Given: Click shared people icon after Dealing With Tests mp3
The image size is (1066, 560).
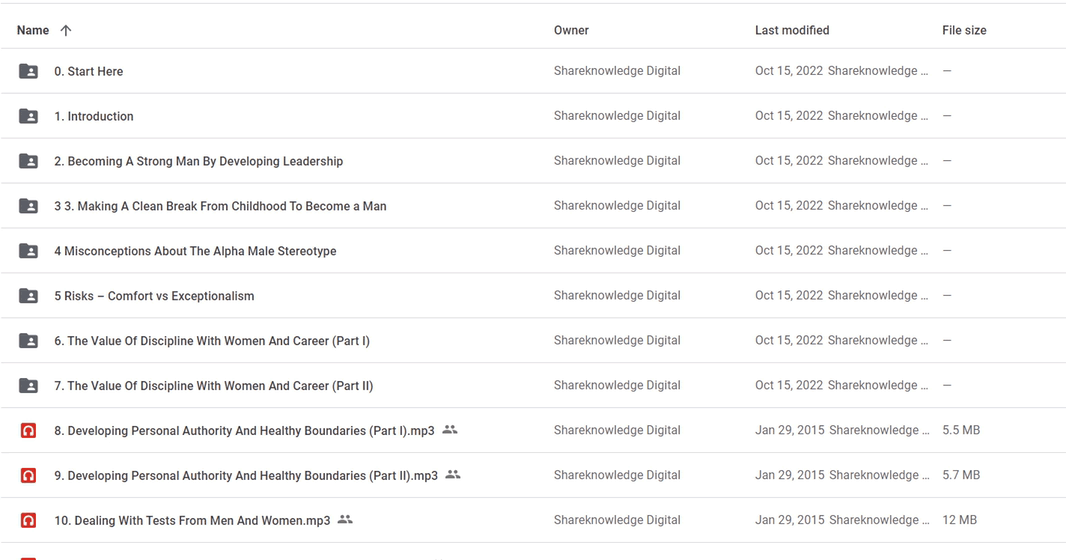Looking at the screenshot, I should click(345, 519).
